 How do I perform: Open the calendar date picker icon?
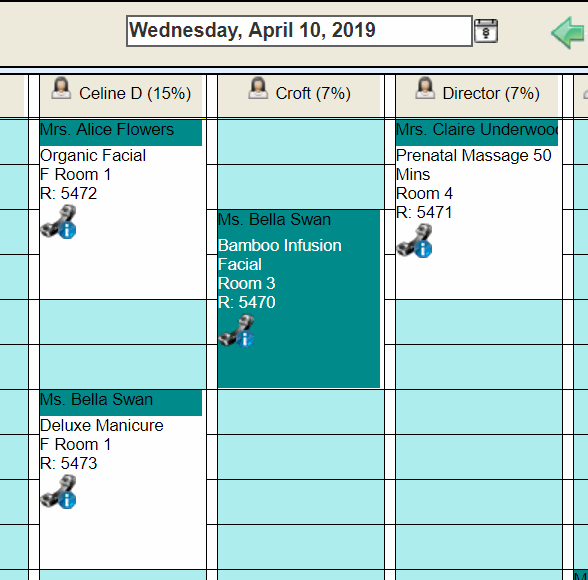[x=486, y=31]
